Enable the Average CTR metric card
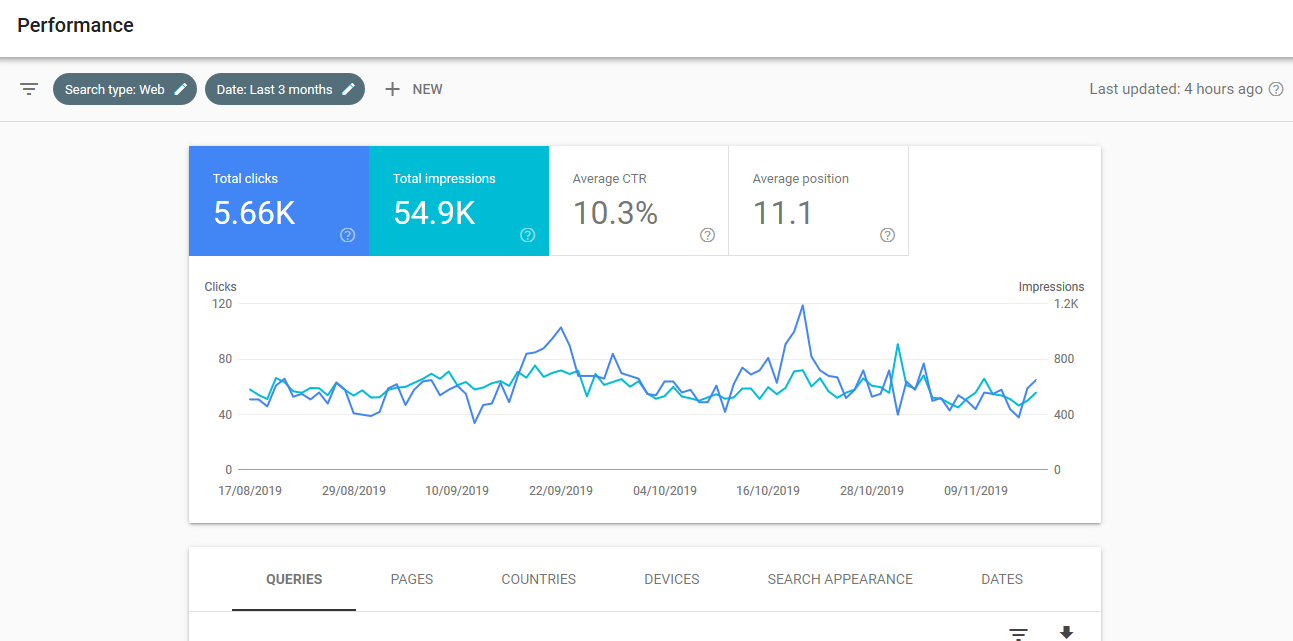 [639, 201]
